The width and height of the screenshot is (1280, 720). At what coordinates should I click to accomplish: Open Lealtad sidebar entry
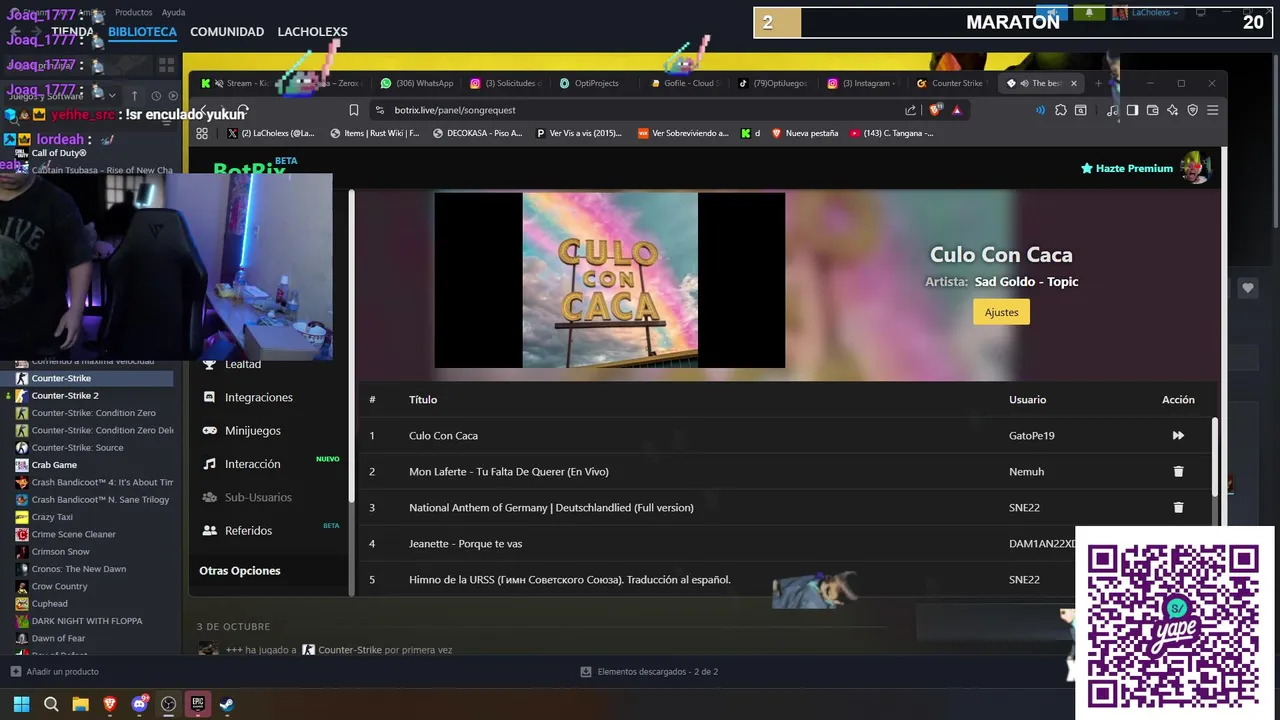point(242,364)
